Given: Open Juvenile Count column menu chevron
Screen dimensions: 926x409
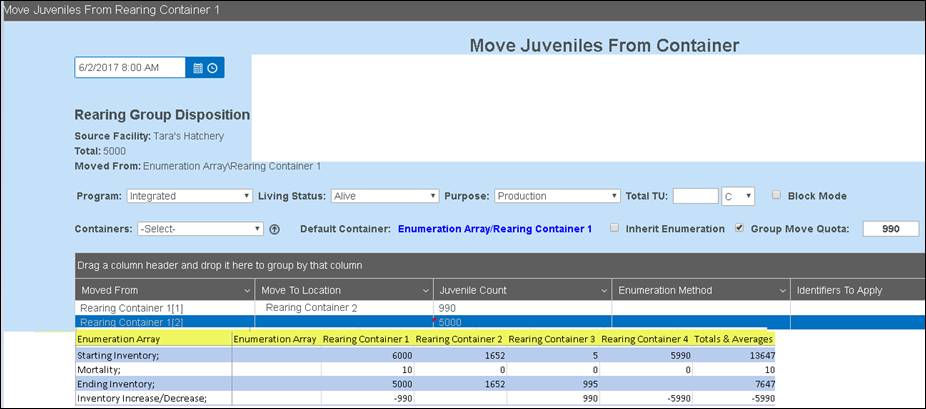Looking at the screenshot, I should pyautogui.click(x=603, y=290).
